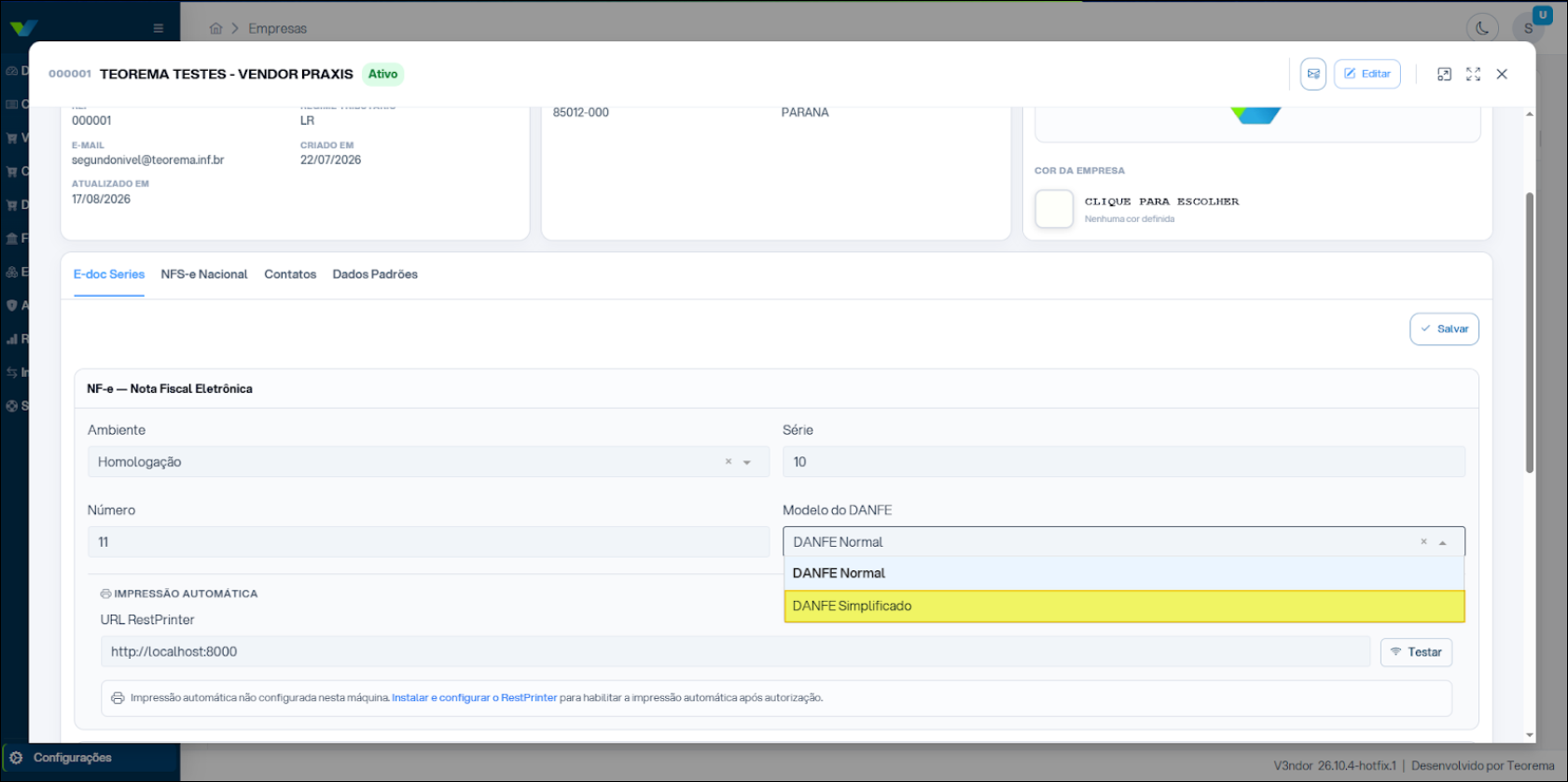Click the V3ndor 26.10.4-hotfix.1 version text
1568x782 pixels.
(x=1335, y=765)
